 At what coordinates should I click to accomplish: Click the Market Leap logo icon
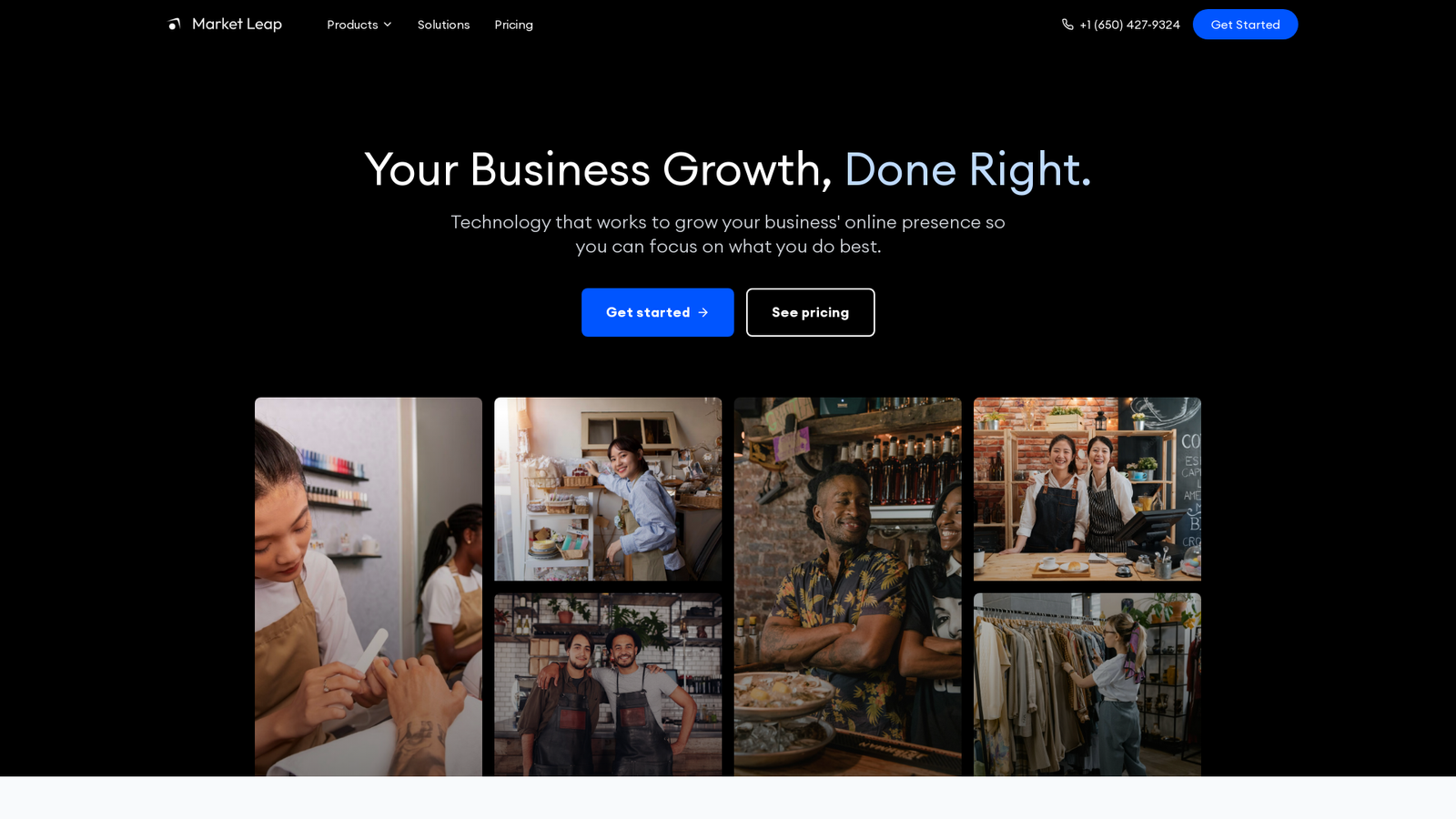point(175,24)
